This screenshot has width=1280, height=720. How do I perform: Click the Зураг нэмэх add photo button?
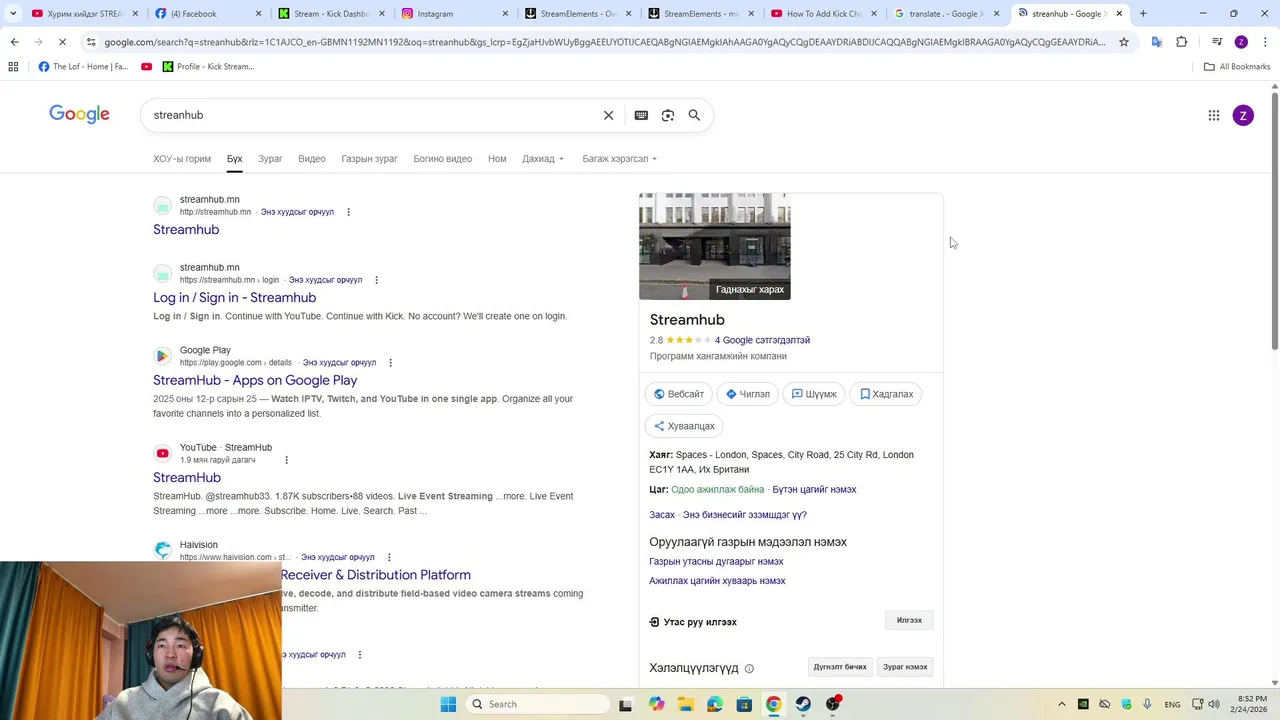tap(905, 667)
